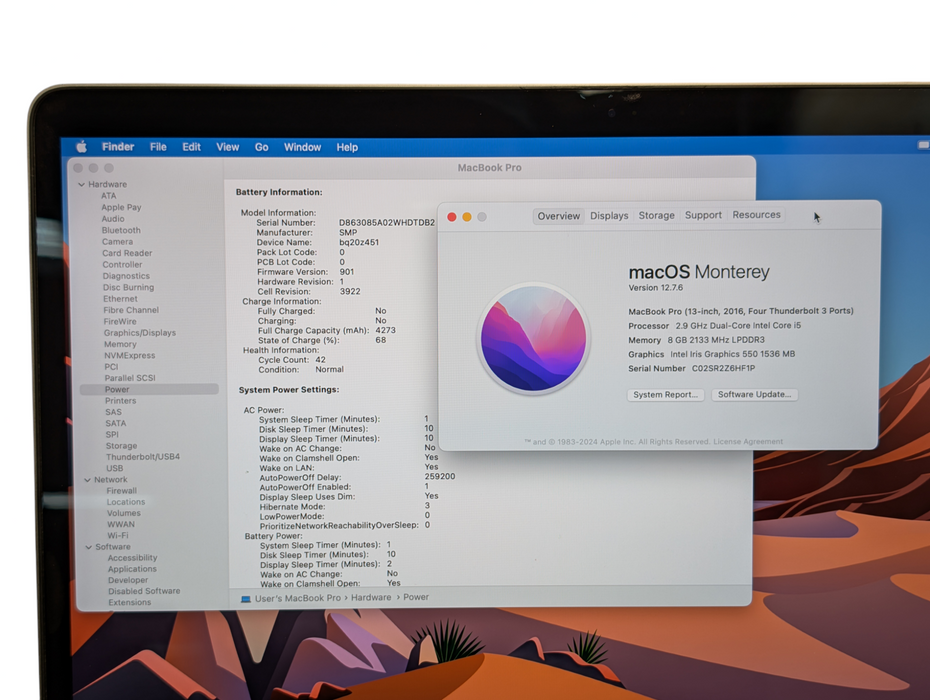
Task: Select Firewall under Network
Action: point(122,491)
